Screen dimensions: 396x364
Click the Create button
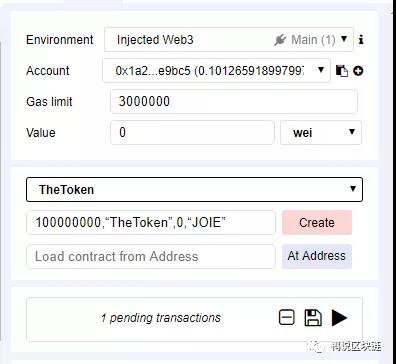[x=317, y=222]
